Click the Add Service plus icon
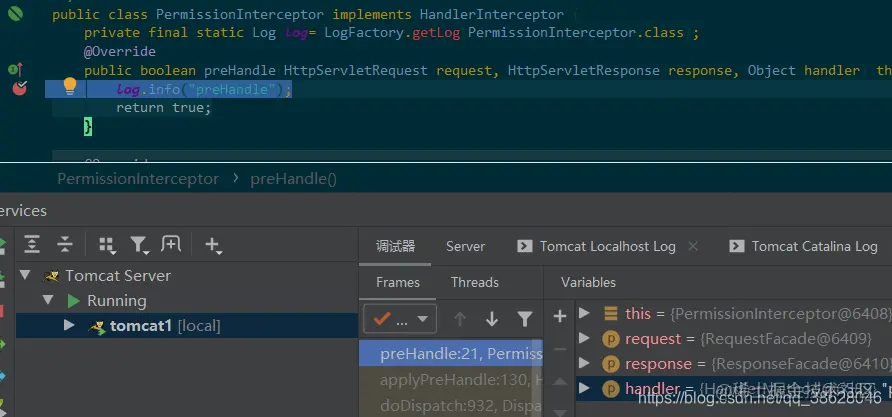The width and height of the screenshot is (892, 417). point(213,245)
